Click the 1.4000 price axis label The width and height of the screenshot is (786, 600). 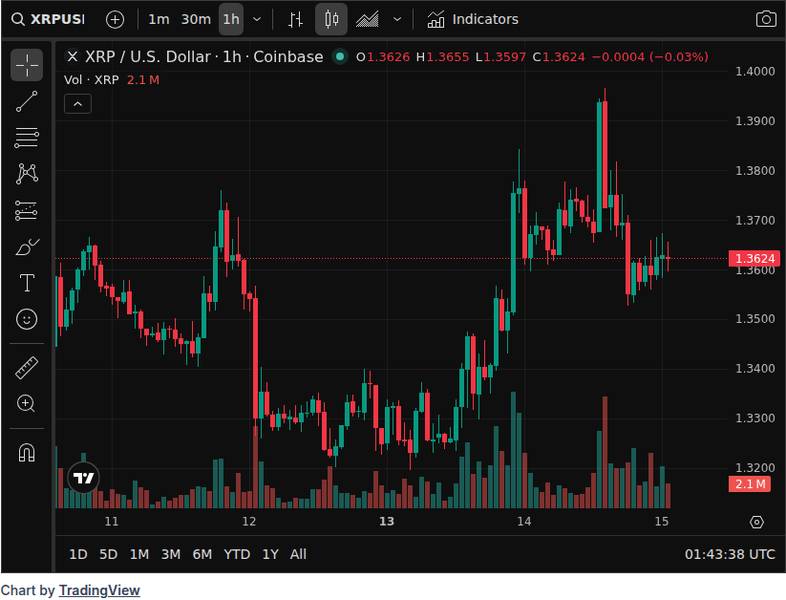[755, 71]
